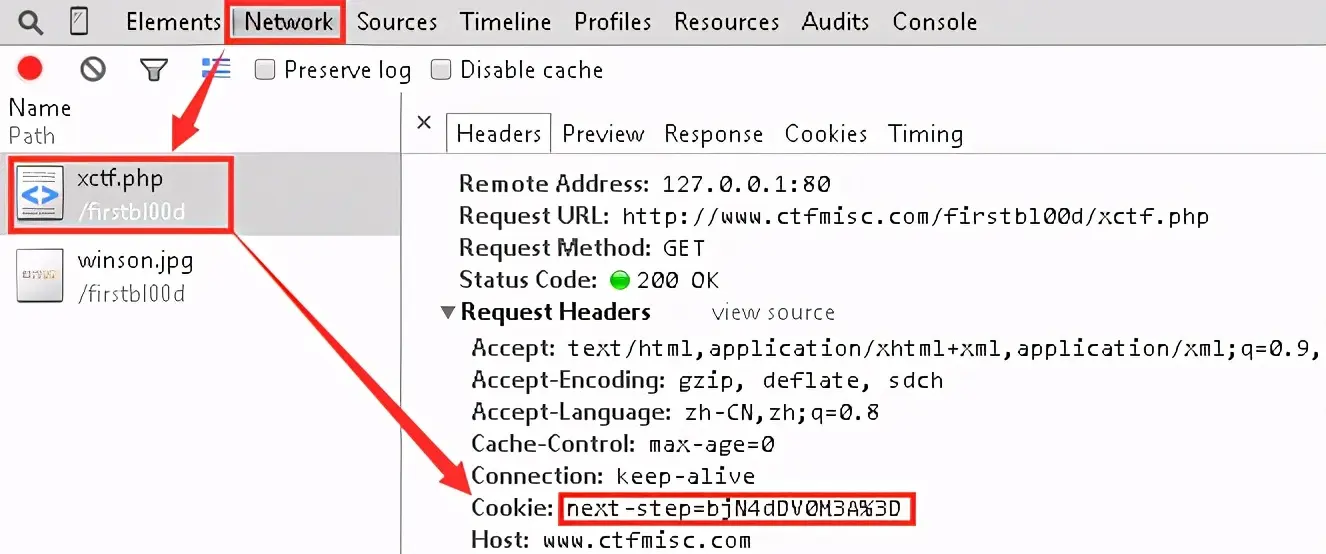Collapse the Request Headers section triangle

pyautogui.click(x=448, y=313)
